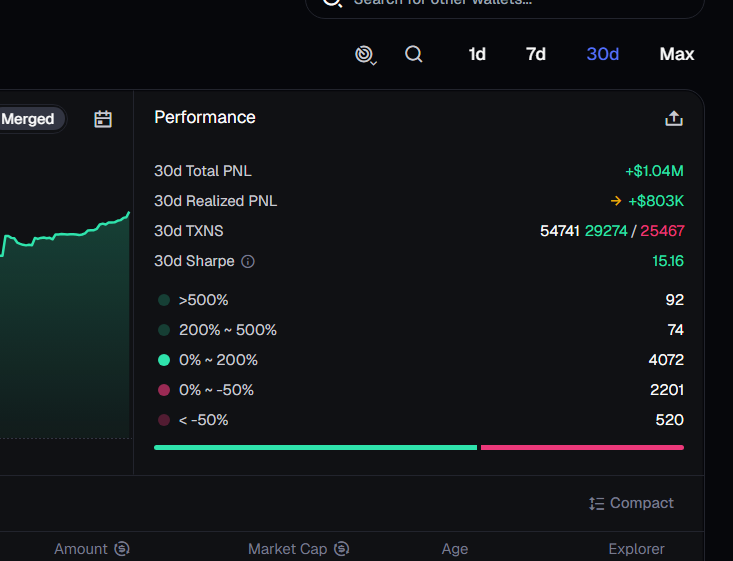
Task: Click the 30d TXNS label
Action: [189, 231]
